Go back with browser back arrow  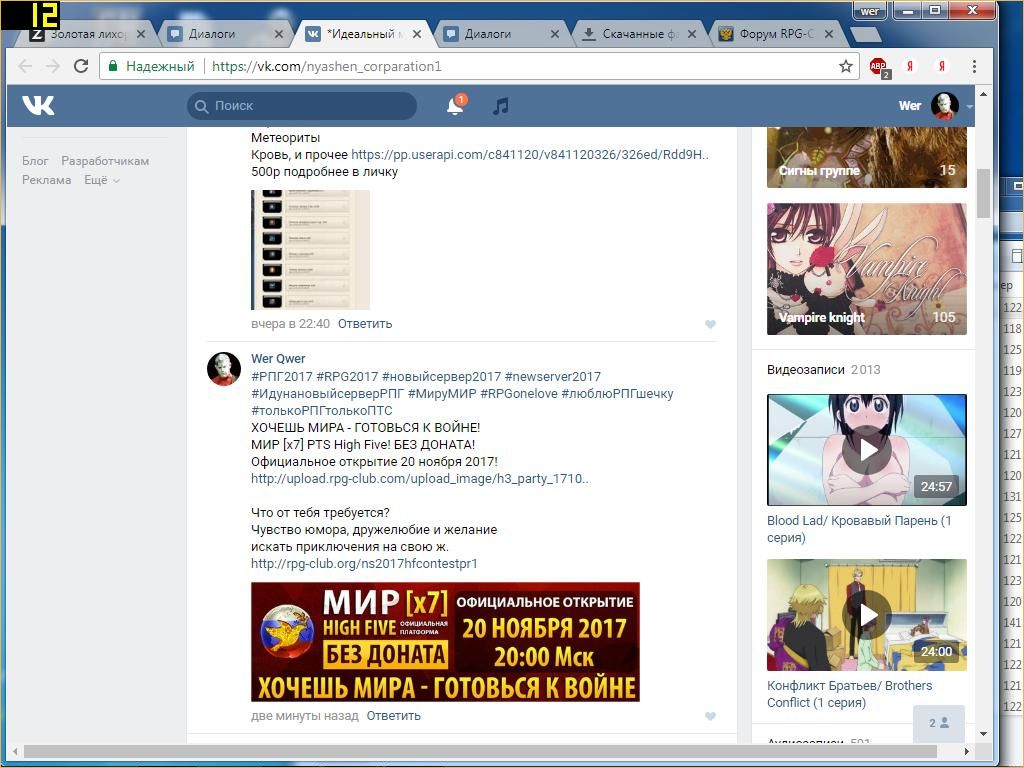tap(25, 66)
